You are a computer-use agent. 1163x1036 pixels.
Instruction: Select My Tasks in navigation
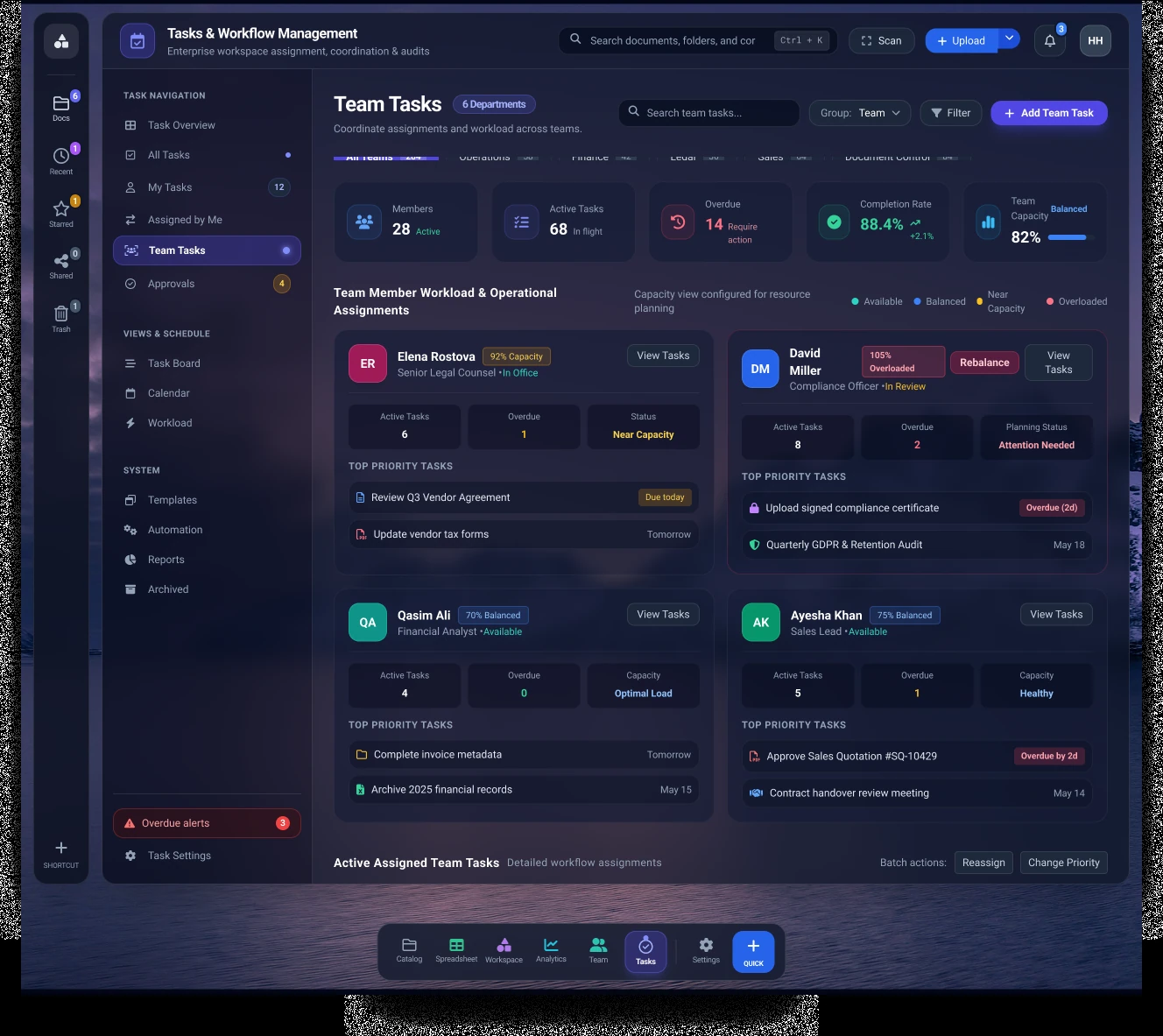click(x=207, y=187)
